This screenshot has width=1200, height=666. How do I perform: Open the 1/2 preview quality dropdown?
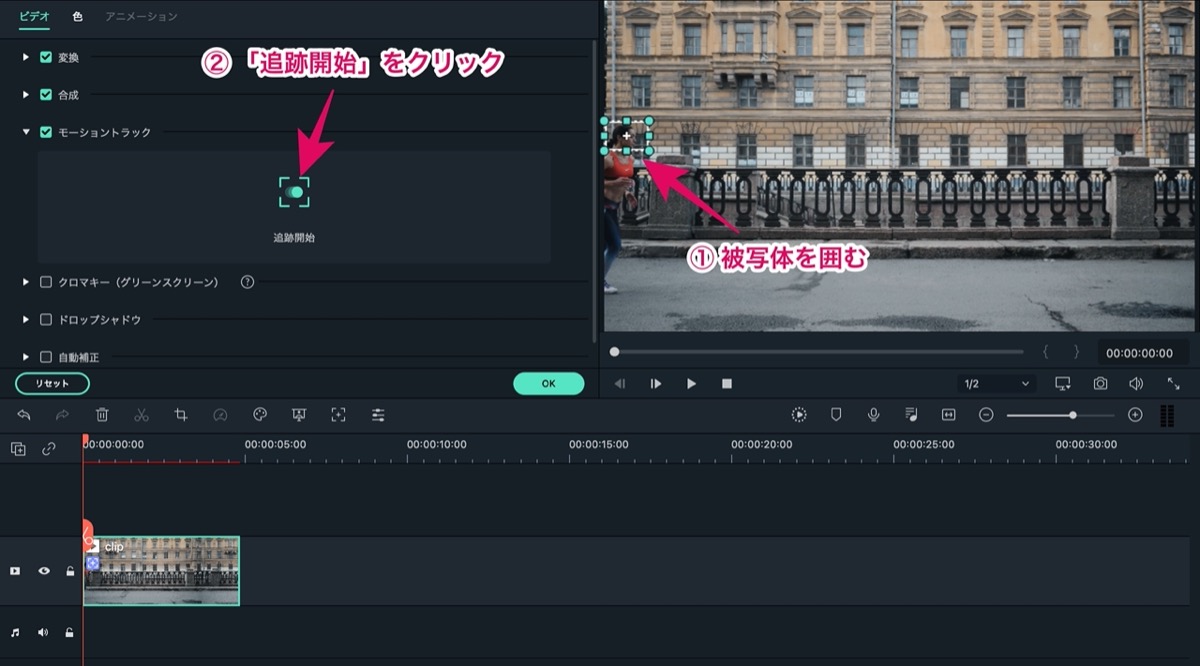(996, 384)
